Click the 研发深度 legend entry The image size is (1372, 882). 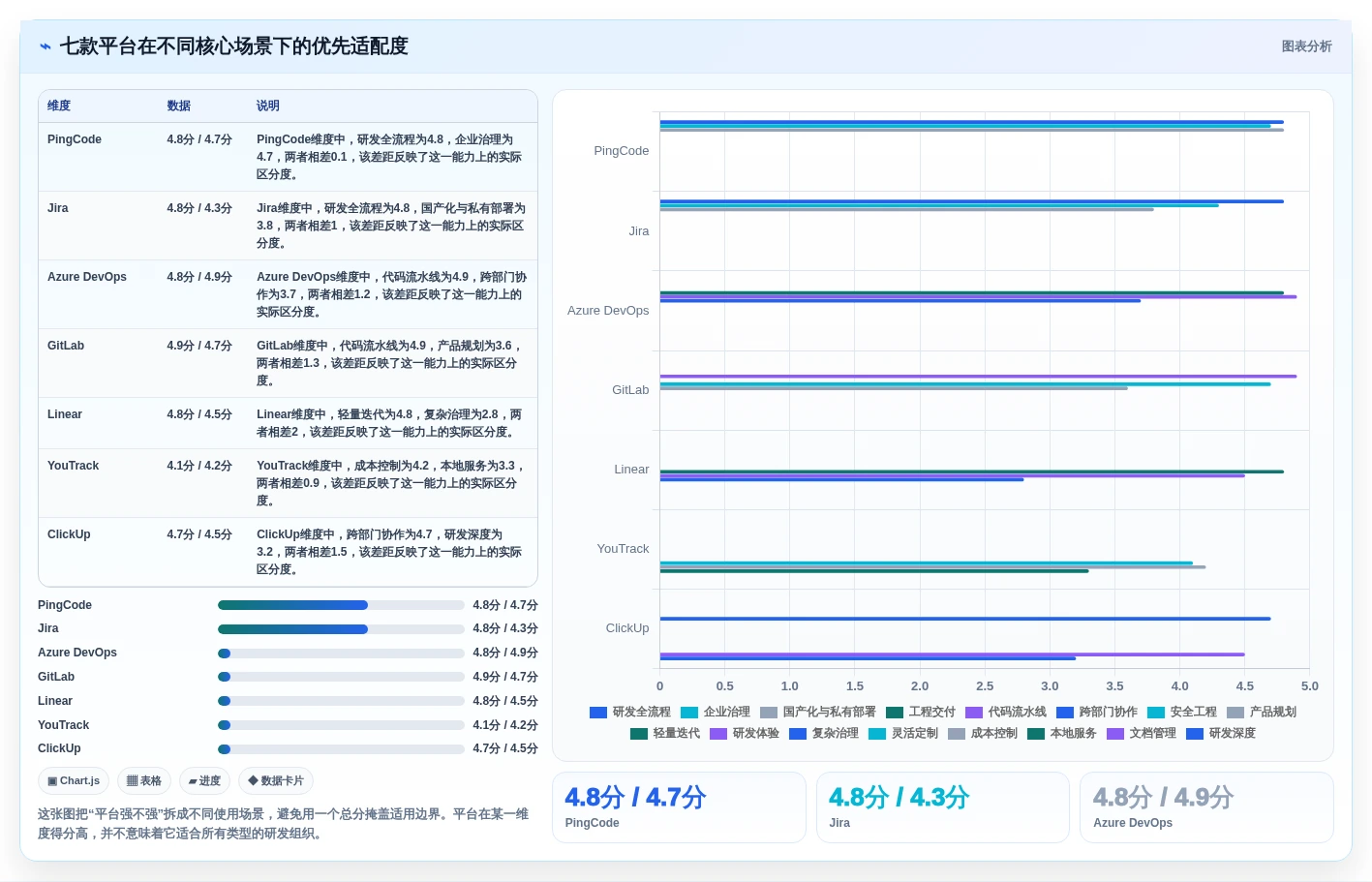tap(1221, 733)
